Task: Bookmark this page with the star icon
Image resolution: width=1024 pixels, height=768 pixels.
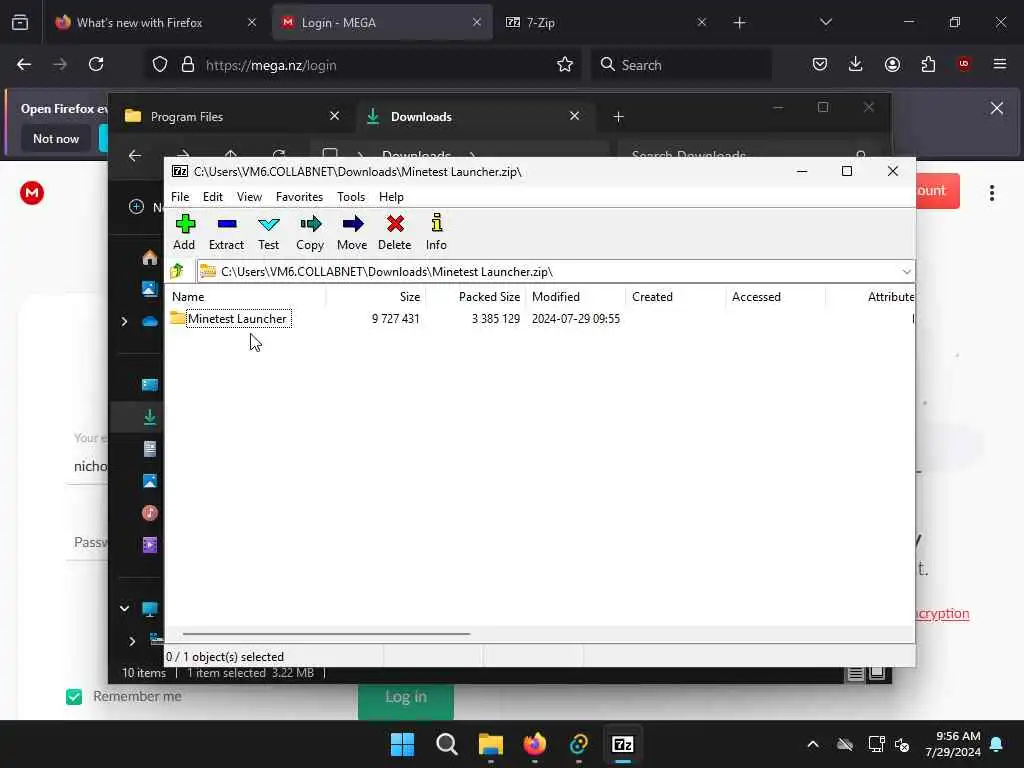Action: pos(565,65)
